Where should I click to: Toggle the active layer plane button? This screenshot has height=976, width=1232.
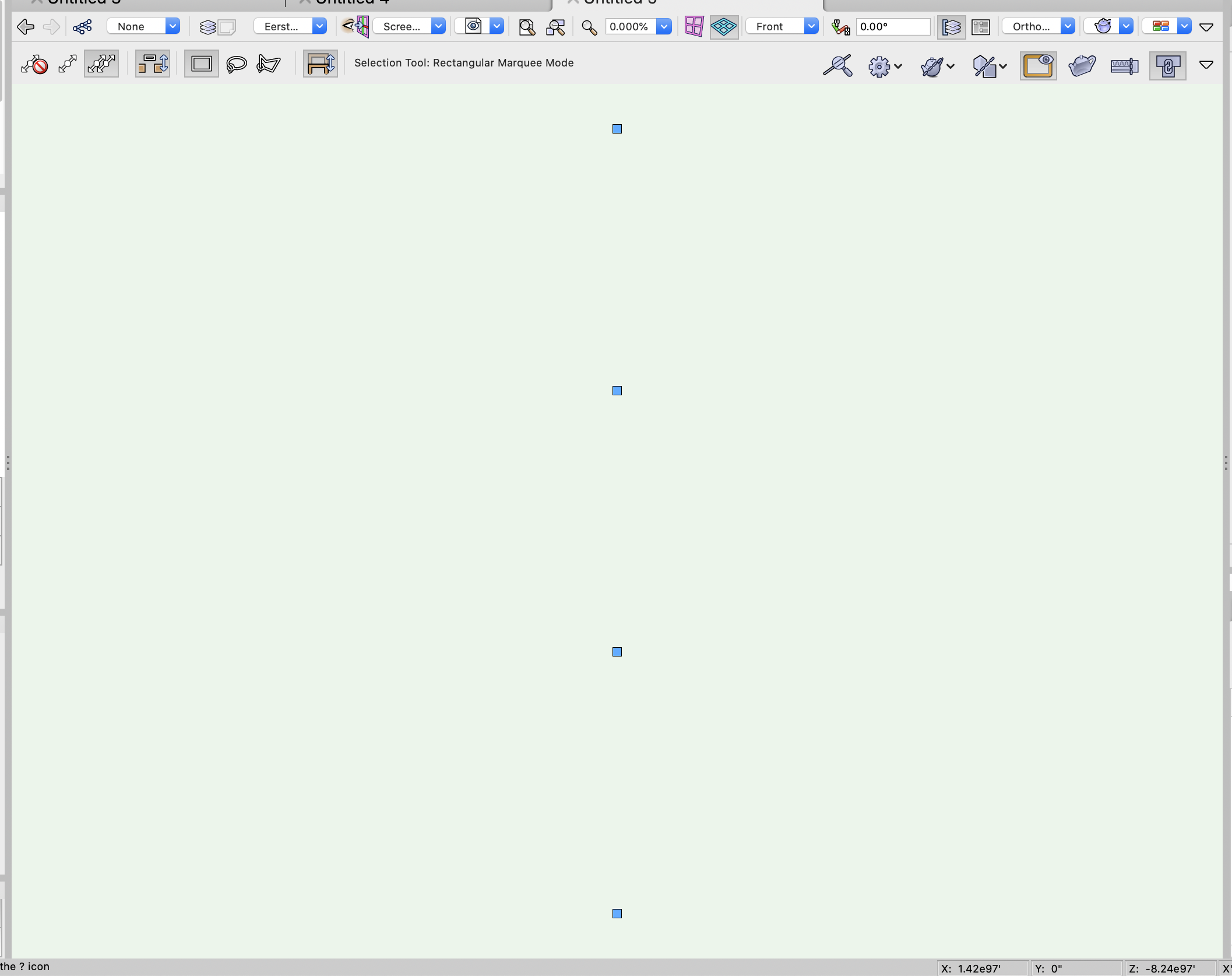[724, 27]
